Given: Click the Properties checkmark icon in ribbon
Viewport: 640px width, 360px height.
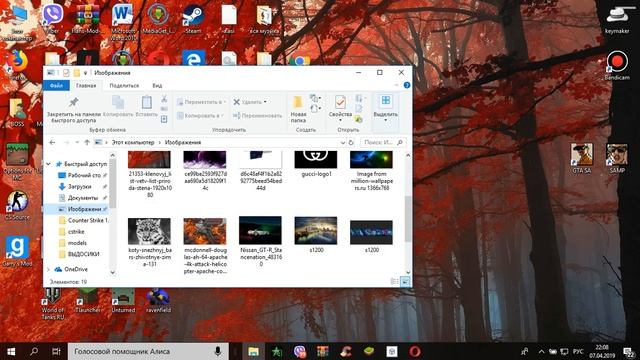Looking at the screenshot, I should (340, 102).
